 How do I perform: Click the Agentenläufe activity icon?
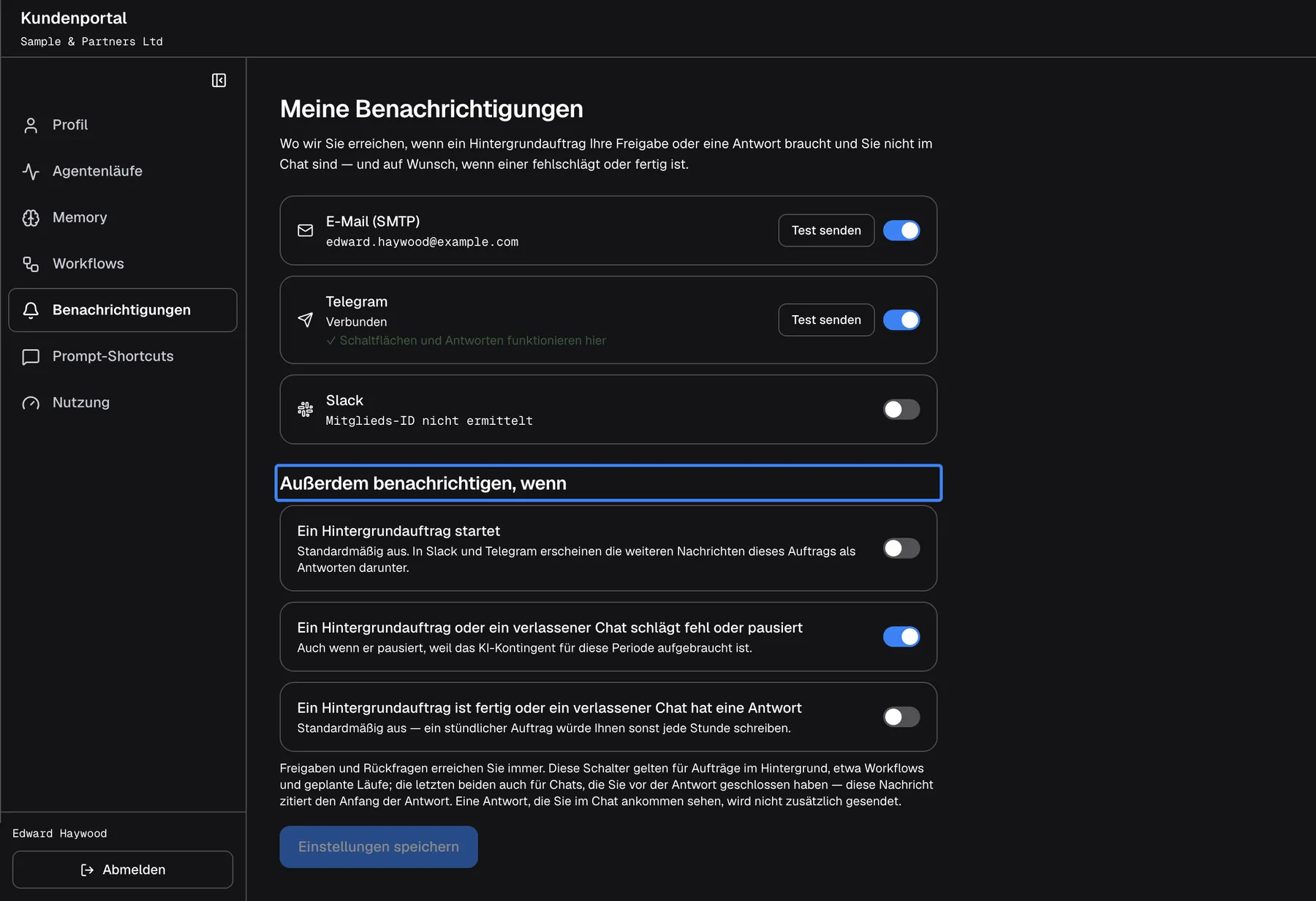pyautogui.click(x=31, y=172)
